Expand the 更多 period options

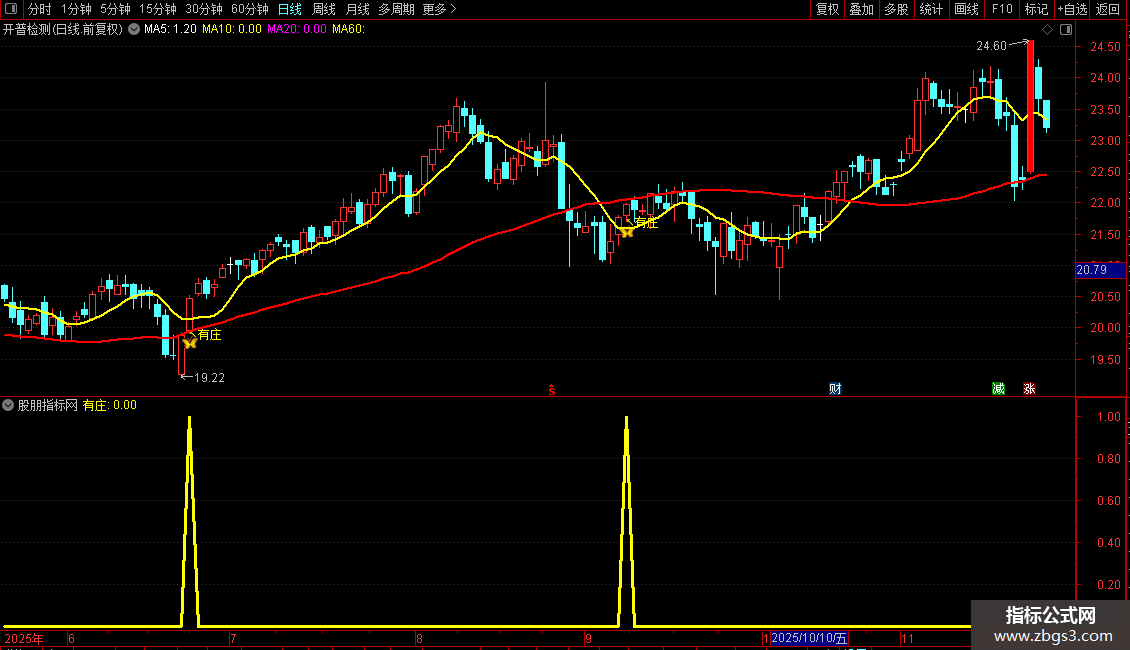tap(439, 9)
